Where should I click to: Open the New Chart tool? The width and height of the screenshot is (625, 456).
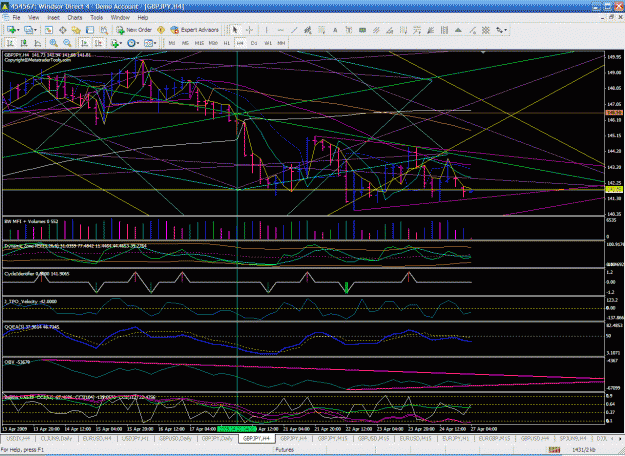coord(11,30)
